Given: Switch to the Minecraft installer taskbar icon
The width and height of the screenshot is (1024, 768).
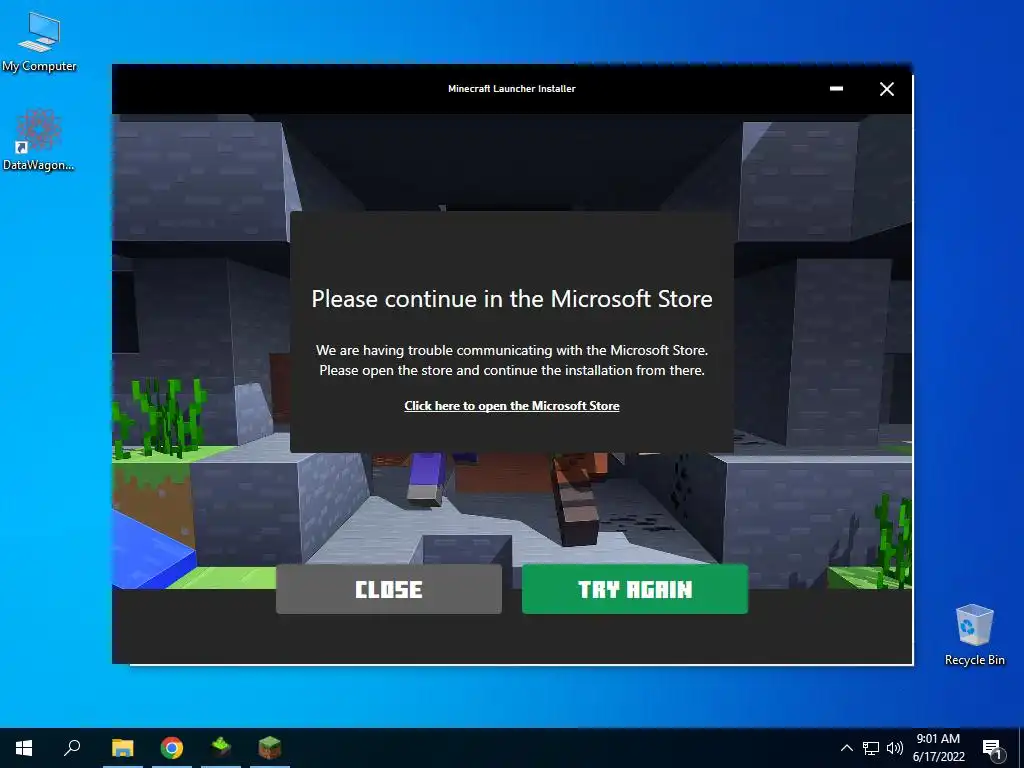Looking at the screenshot, I should click(221, 748).
